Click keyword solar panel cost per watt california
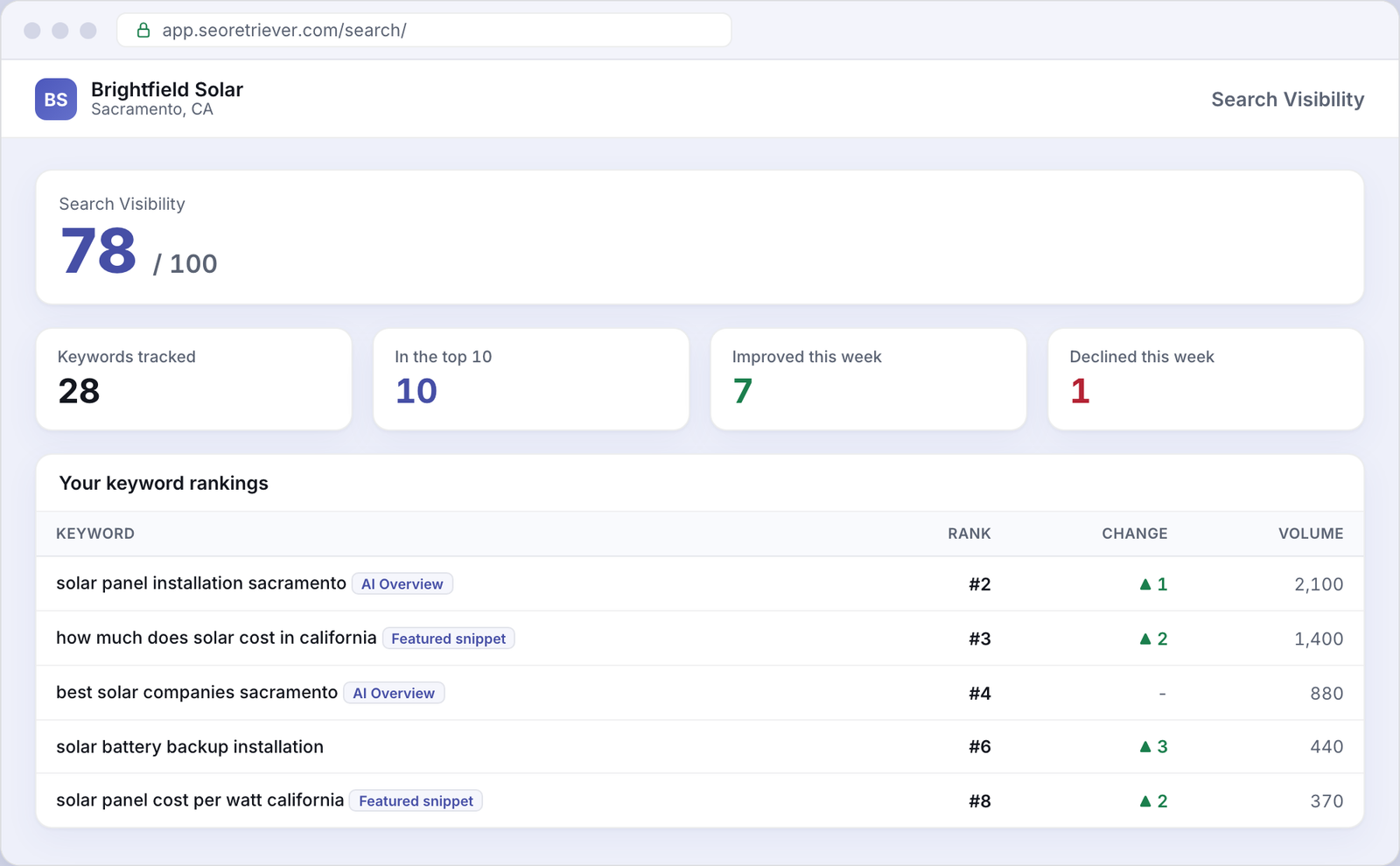1400x866 pixels. [200, 800]
